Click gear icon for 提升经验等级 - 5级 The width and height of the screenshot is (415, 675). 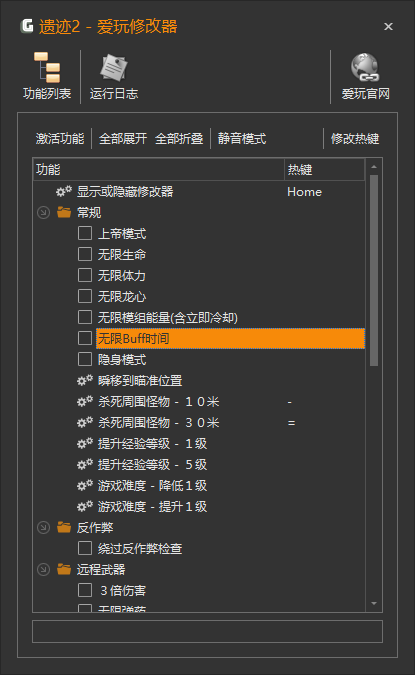[x=84, y=464]
